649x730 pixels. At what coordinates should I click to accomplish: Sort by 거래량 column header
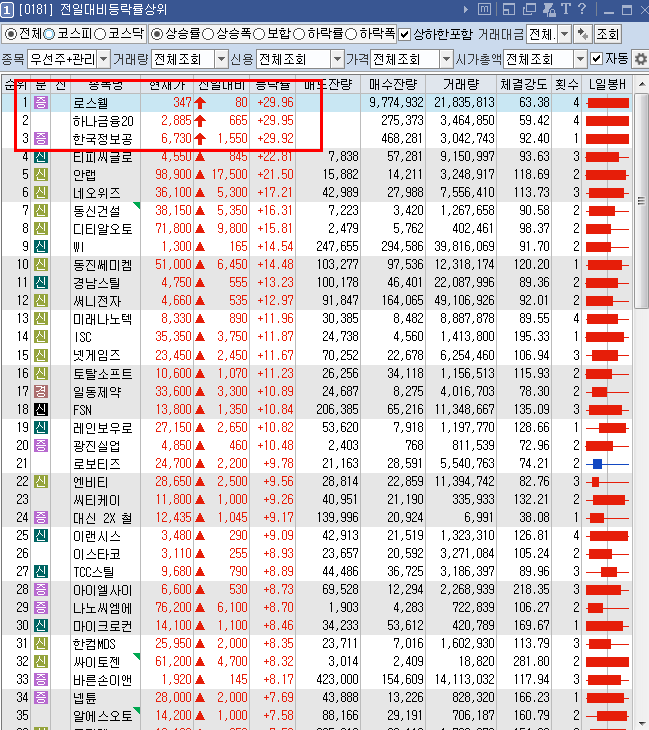(461, 84)
